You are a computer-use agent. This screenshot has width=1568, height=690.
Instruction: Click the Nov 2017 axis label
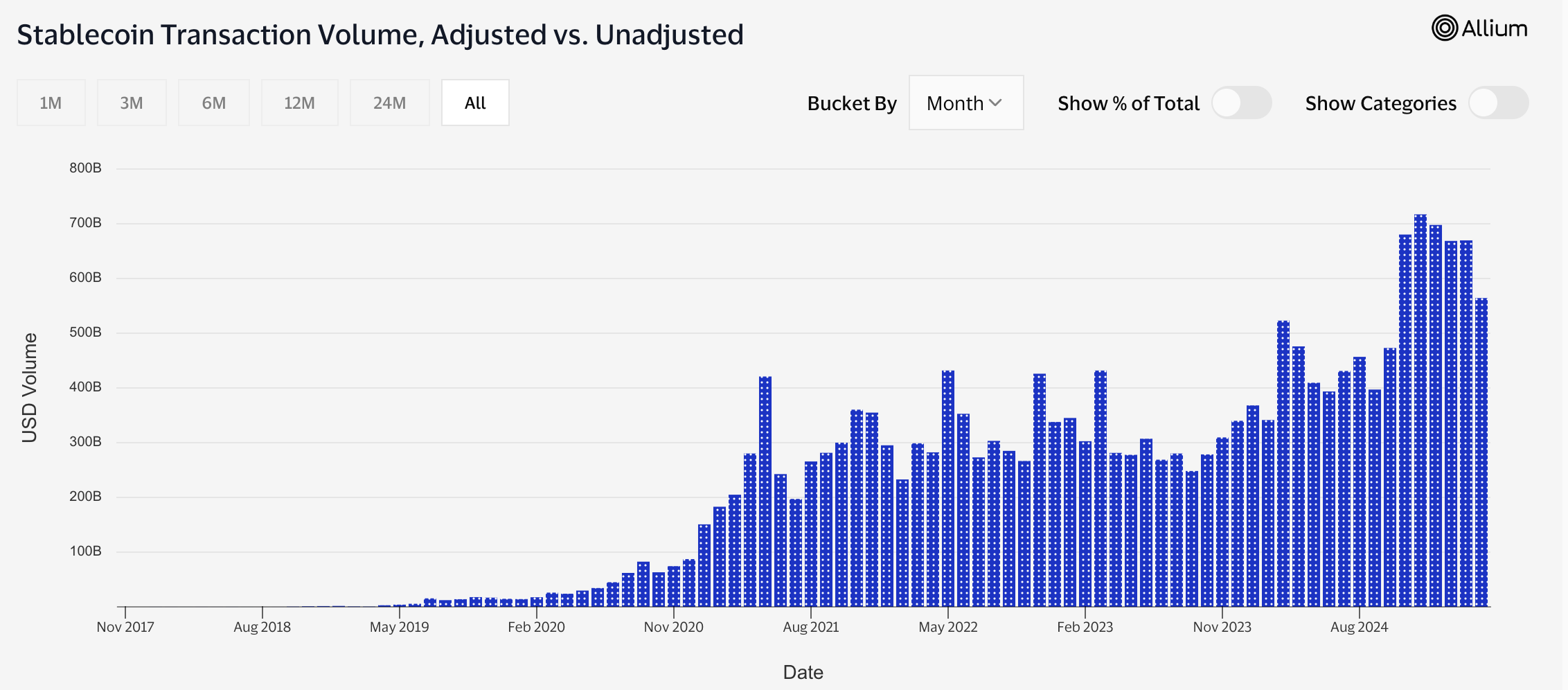[x=125, y=627]
